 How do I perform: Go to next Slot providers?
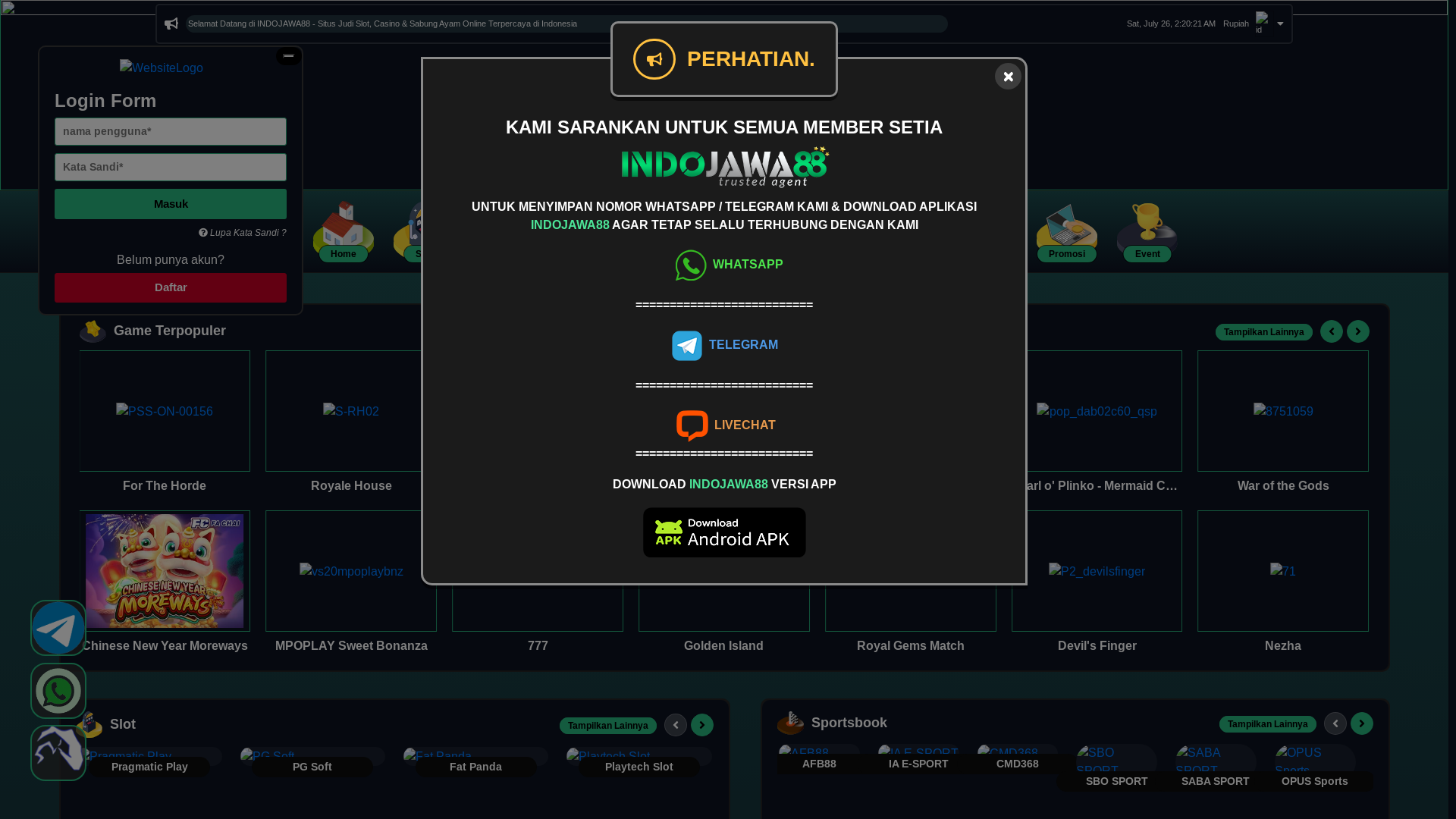pos(702,725)
